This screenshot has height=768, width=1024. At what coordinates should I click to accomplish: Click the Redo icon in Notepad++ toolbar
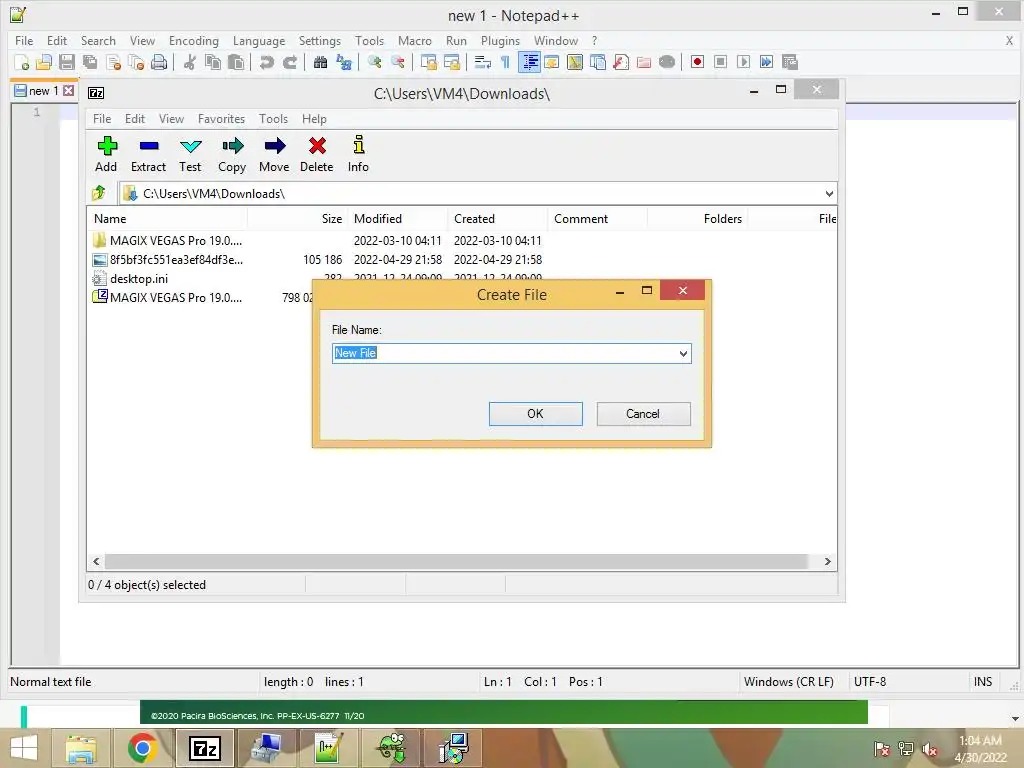(x=289, y=62)
